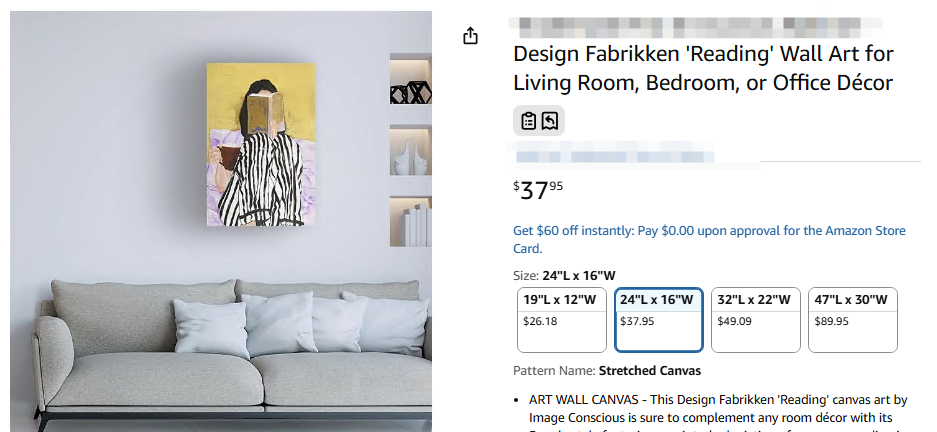The height and width of the screenshot is (432, 937).
Task: Click the return receipt arrow icon
Action: pos(550,121)
